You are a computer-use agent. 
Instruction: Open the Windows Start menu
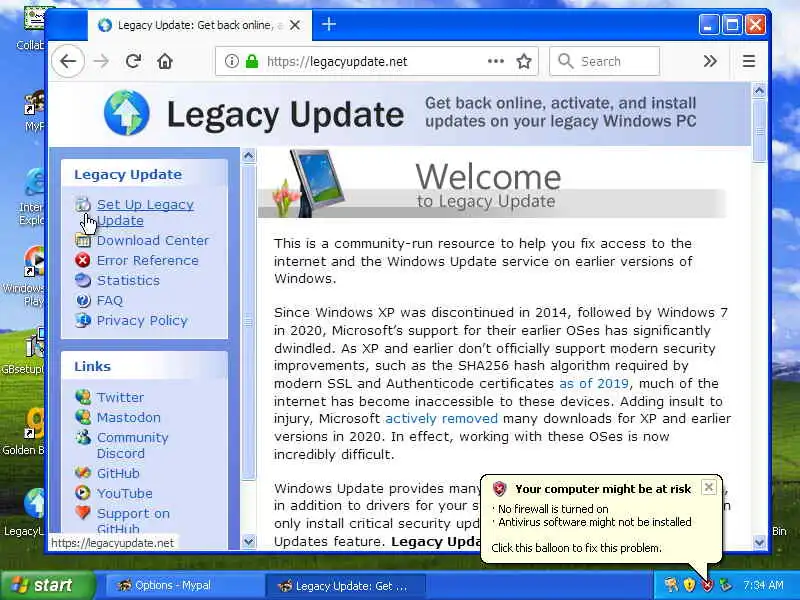pyautogui.click(x=47, y=585)
